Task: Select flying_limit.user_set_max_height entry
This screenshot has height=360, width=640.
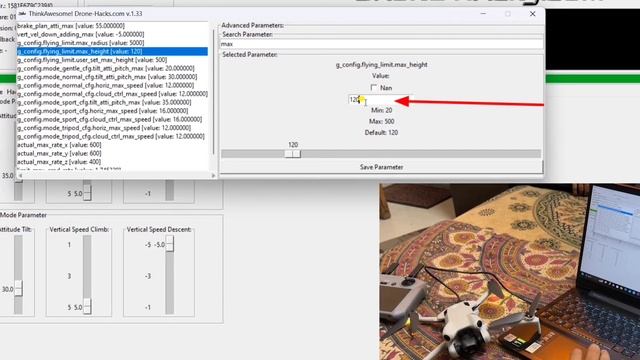Action: (x=92, y=60)
